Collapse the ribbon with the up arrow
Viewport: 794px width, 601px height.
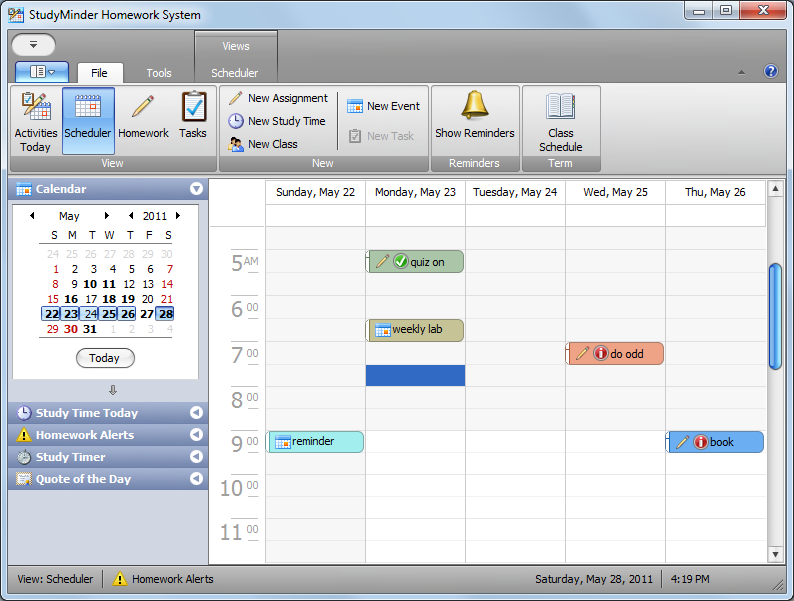pyautogui.click(x=741, y=72)
